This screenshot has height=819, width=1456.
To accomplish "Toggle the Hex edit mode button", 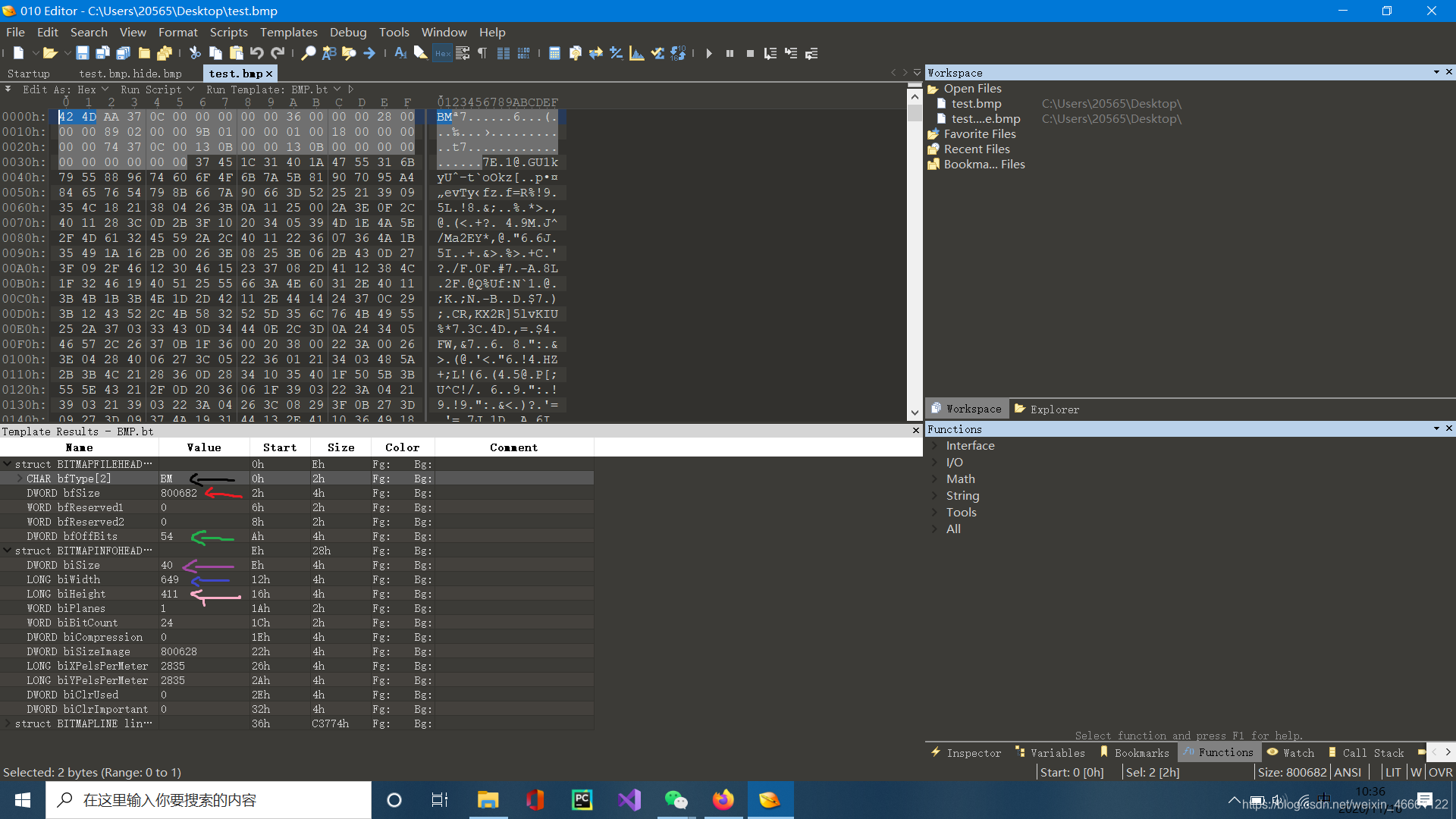I will click(x=442, y=53).
